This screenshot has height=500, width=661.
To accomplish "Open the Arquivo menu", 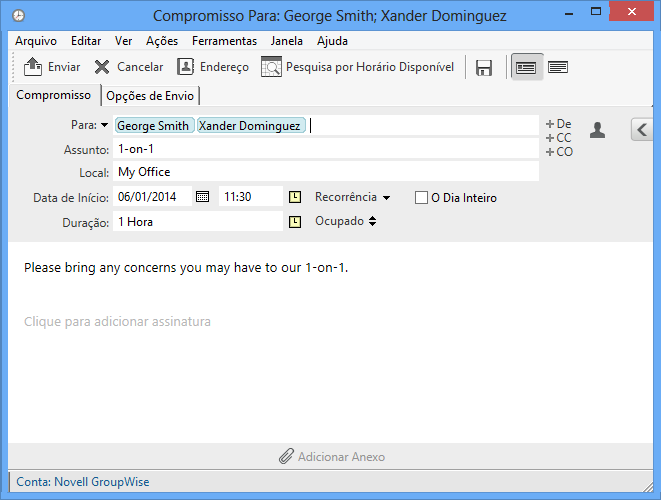I will 36,41.
